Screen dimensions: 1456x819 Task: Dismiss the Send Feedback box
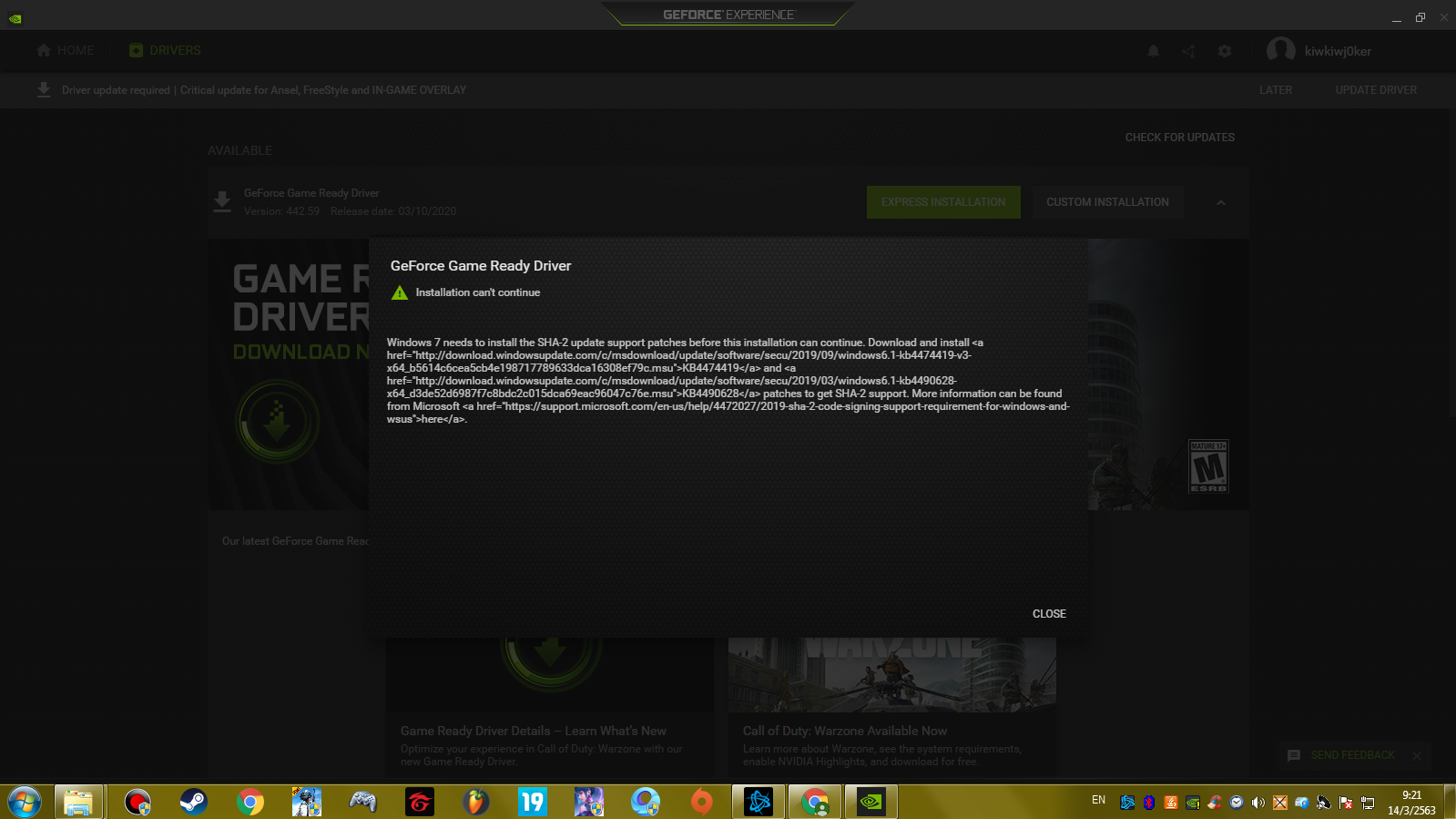click(1417, 755)
